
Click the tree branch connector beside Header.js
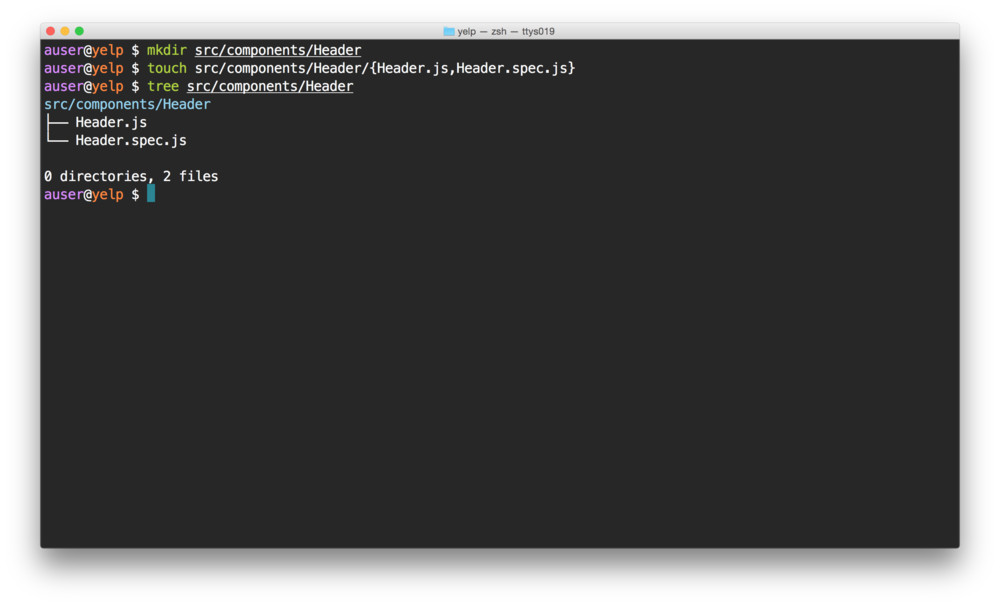57,122
